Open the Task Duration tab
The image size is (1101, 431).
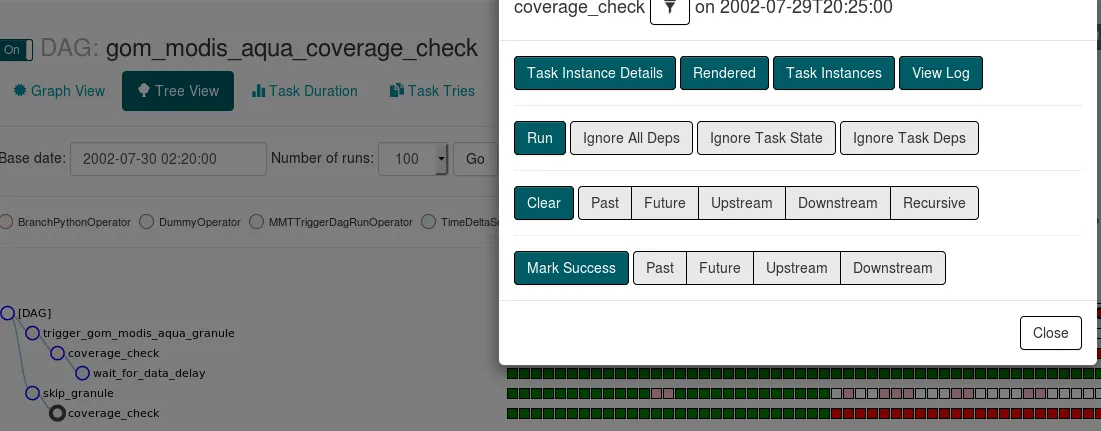305,91
